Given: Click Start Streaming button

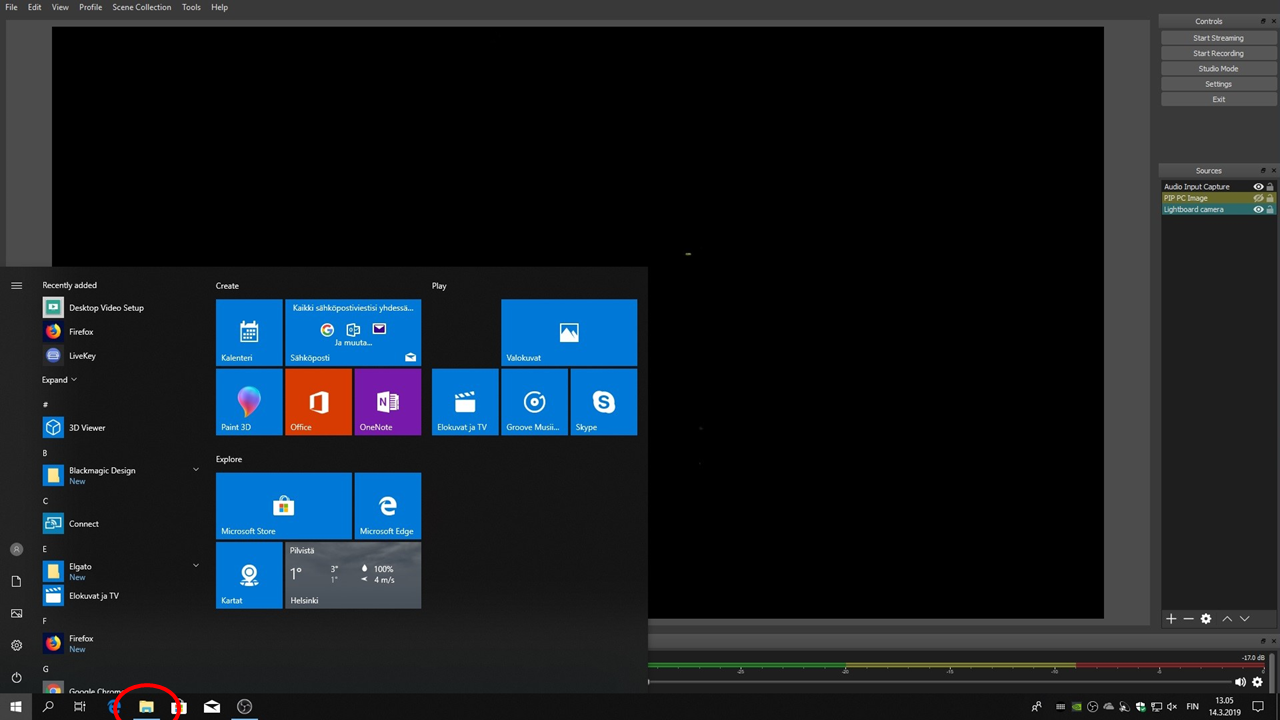Looking at the screenshot, I should [1218, 38].
